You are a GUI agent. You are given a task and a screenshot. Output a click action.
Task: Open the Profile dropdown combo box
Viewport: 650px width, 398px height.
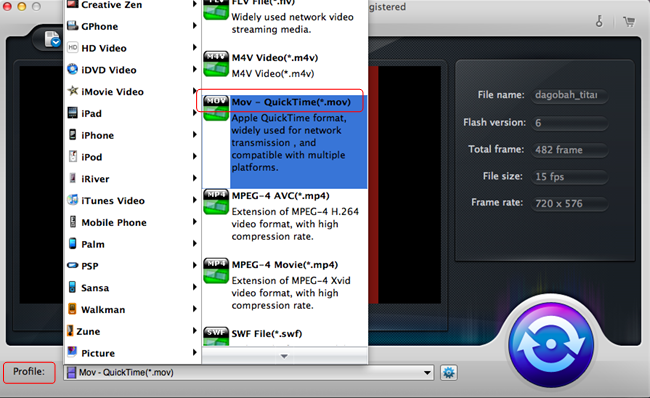point(248,372)
